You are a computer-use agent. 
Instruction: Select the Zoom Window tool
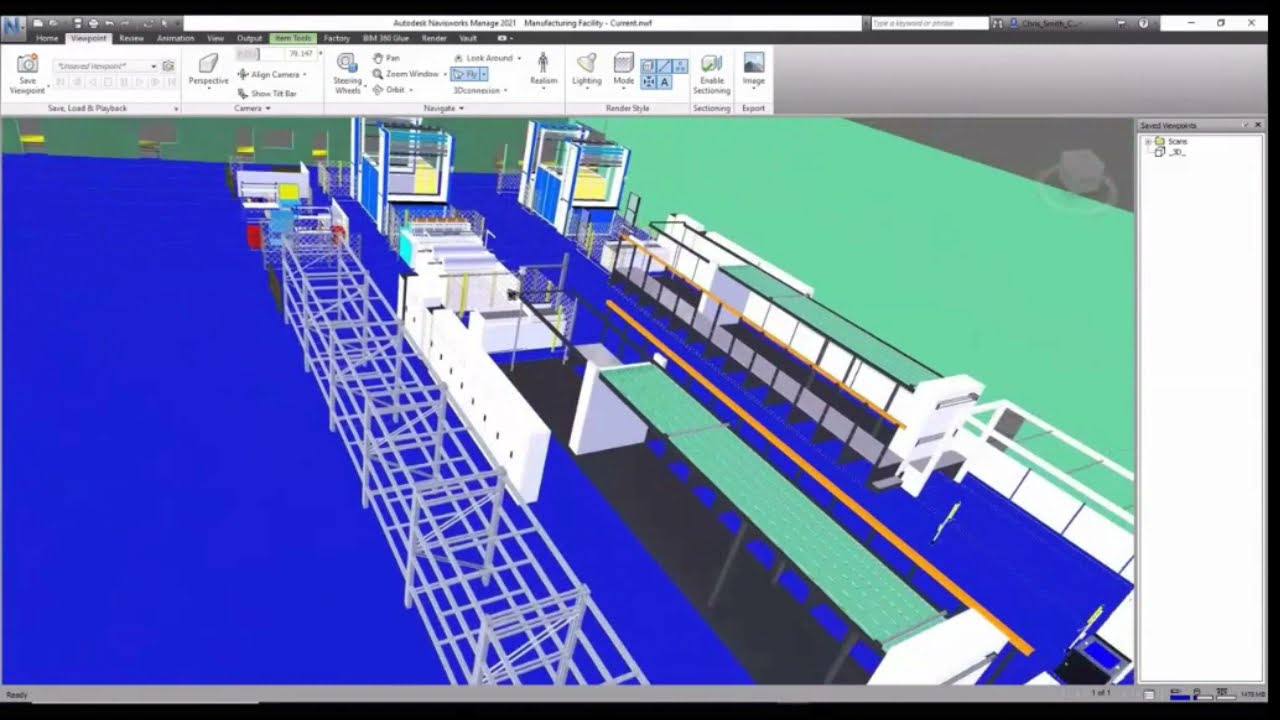click(406, 74)
